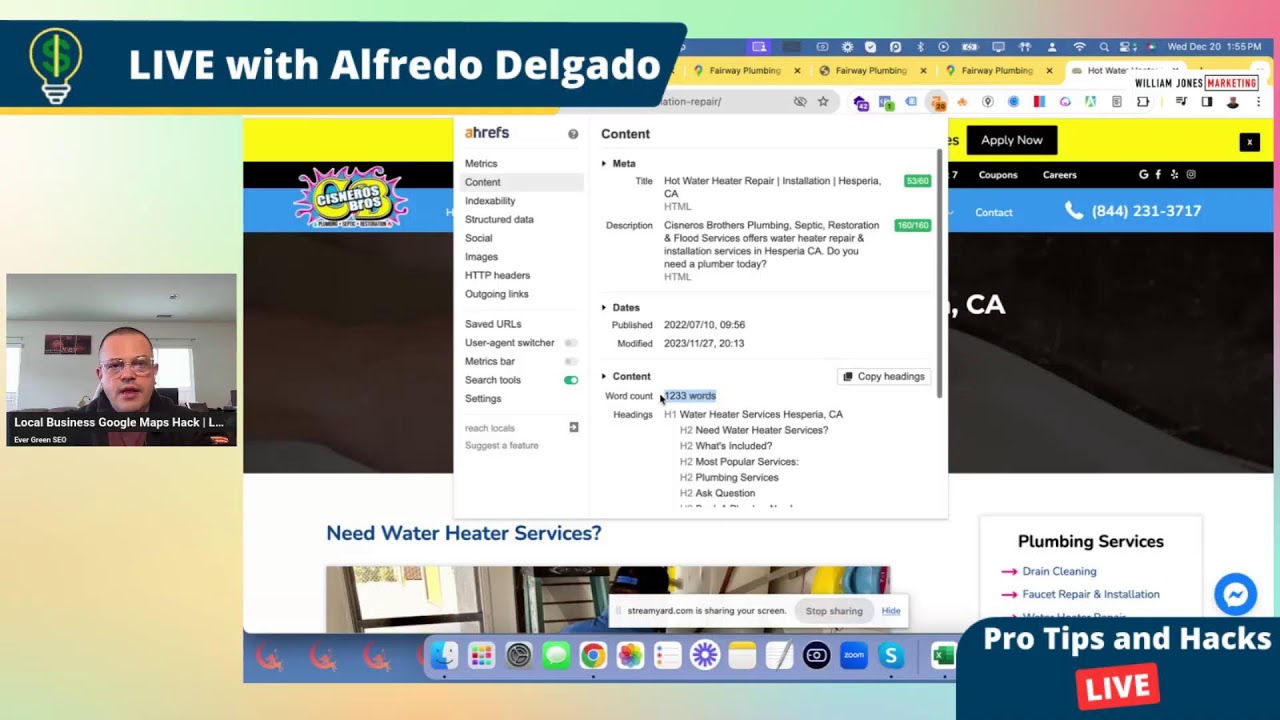Open the Chrome profile avatar
This screenshot has height=720, width=1280.
tap(1233, 102)
